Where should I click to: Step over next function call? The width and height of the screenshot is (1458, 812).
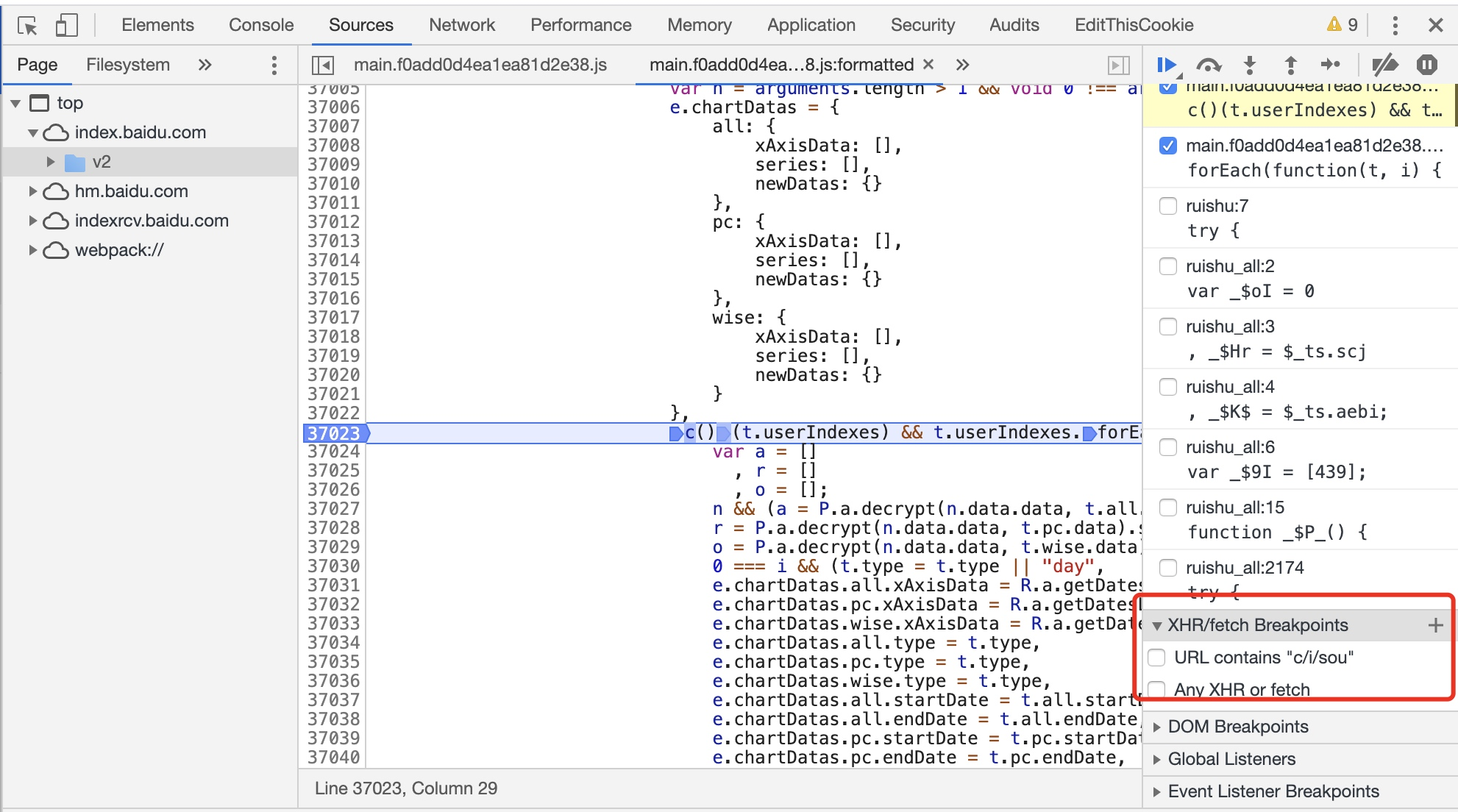pos(1209,65)
